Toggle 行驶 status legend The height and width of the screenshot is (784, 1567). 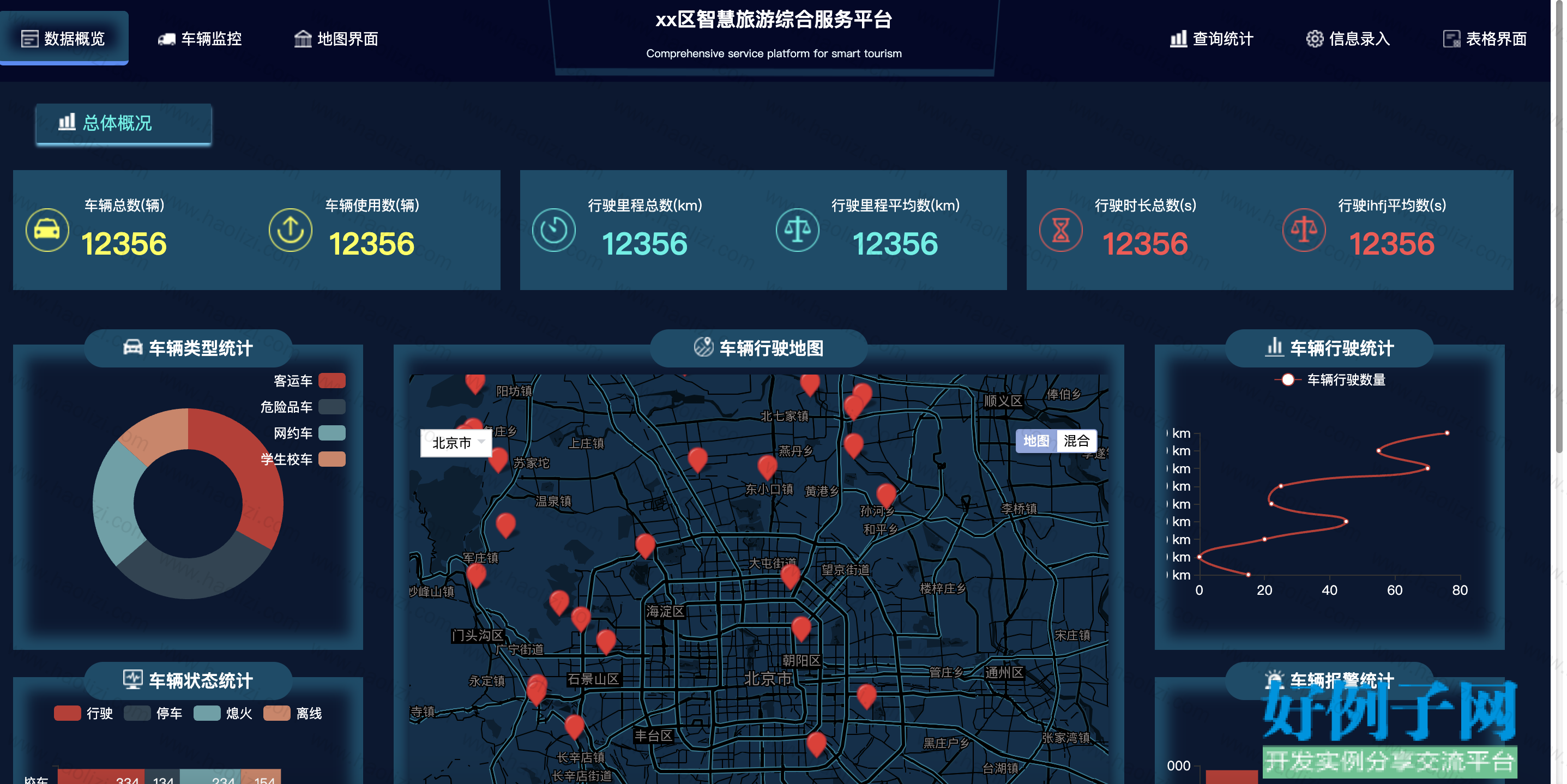83,713
